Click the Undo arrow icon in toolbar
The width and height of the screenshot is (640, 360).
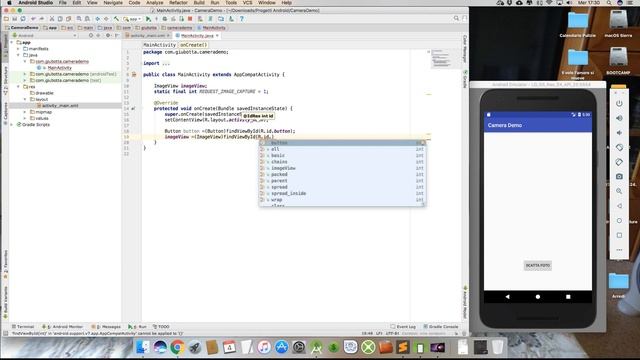[33, 19]
